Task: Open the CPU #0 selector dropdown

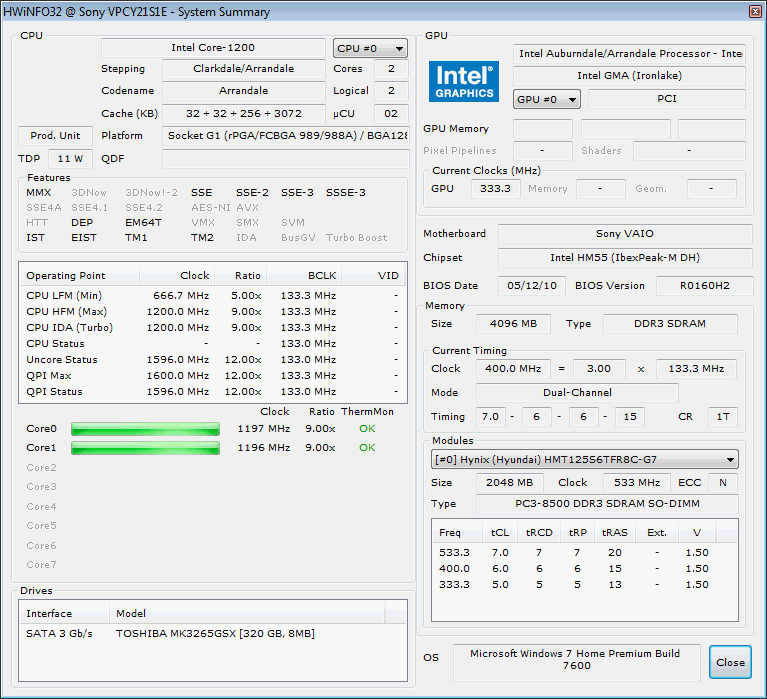Action: (x=370, y=48)
